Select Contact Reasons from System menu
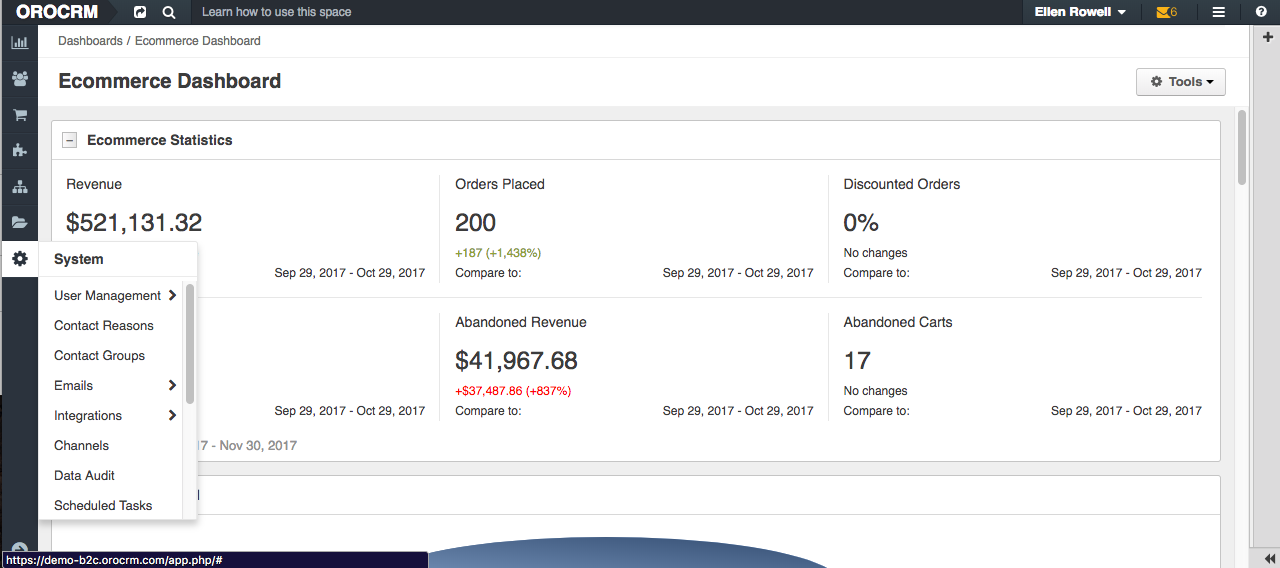 (x=104, y=326)
